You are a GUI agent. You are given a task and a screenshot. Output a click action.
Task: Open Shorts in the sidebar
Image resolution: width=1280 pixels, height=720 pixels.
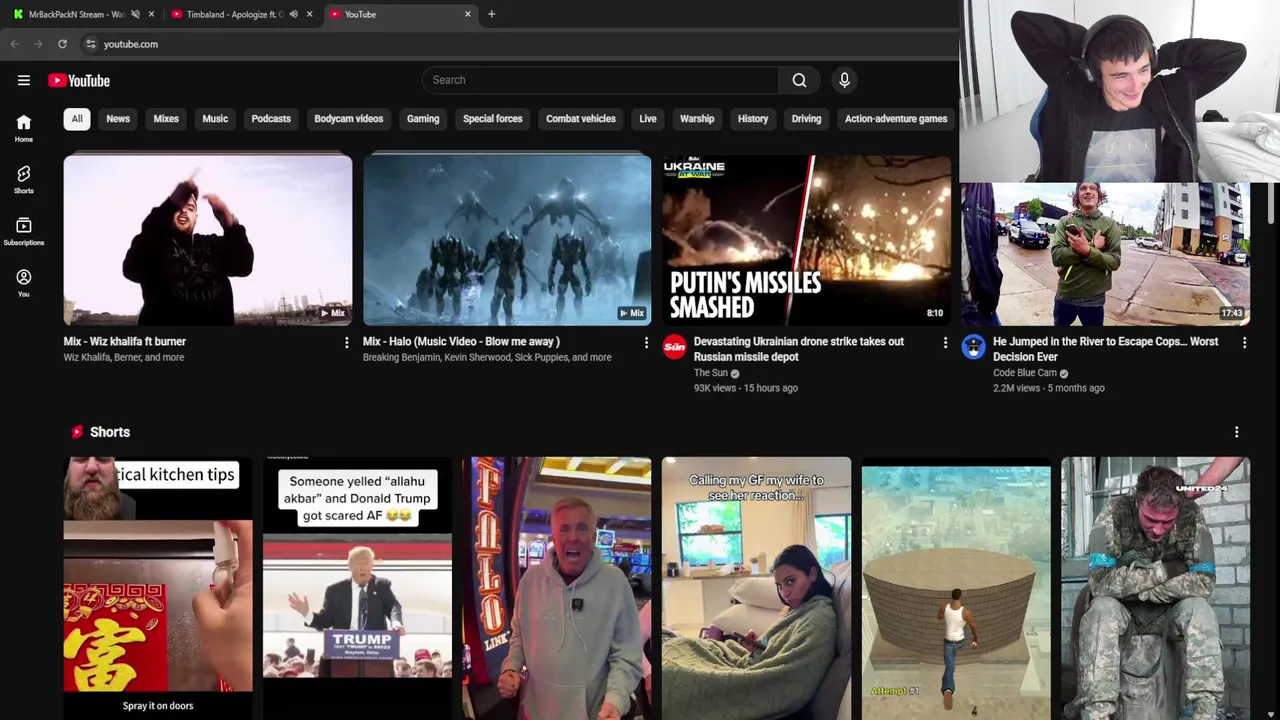tap(24, 179)
